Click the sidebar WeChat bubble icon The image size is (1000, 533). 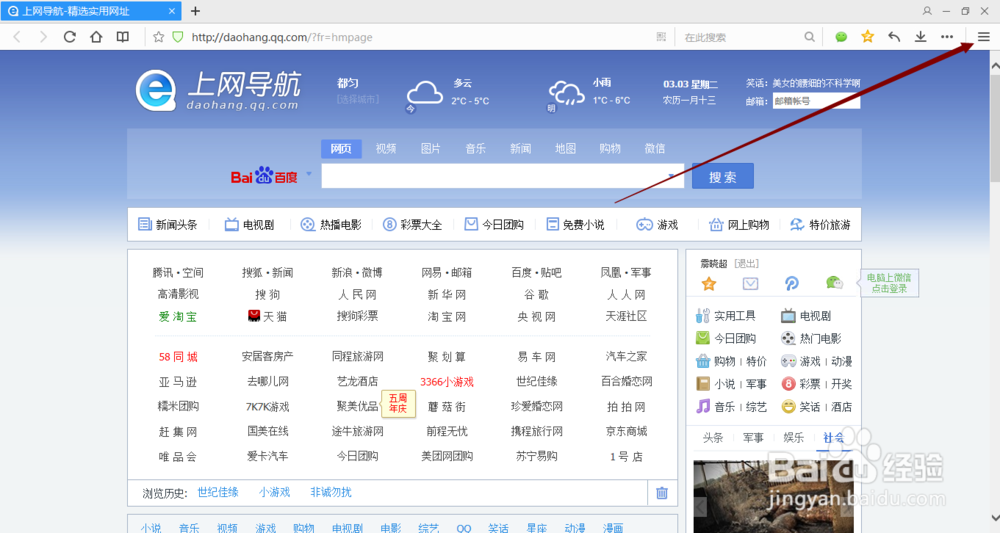pos(834,283)
